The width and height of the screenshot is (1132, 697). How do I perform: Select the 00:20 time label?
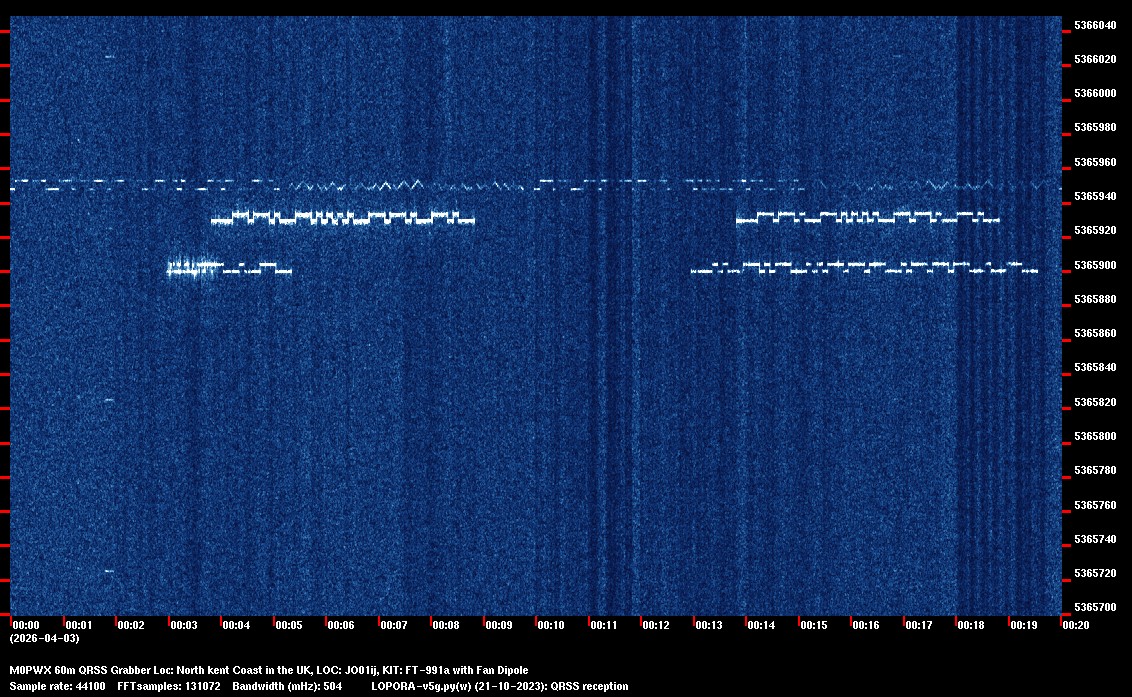click(1076, 625)
